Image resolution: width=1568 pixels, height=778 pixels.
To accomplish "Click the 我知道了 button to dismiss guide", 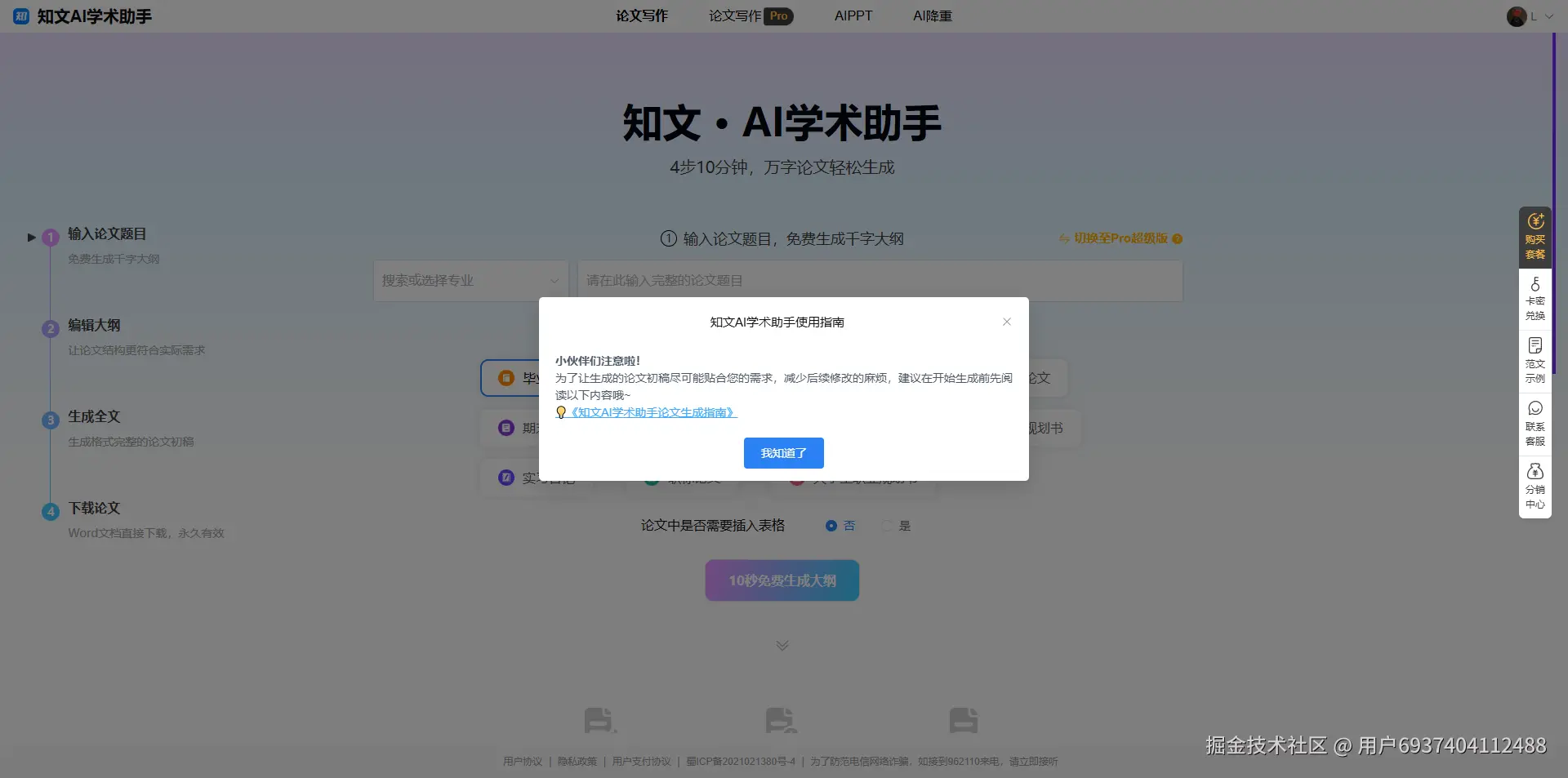I will click(783, 453).
